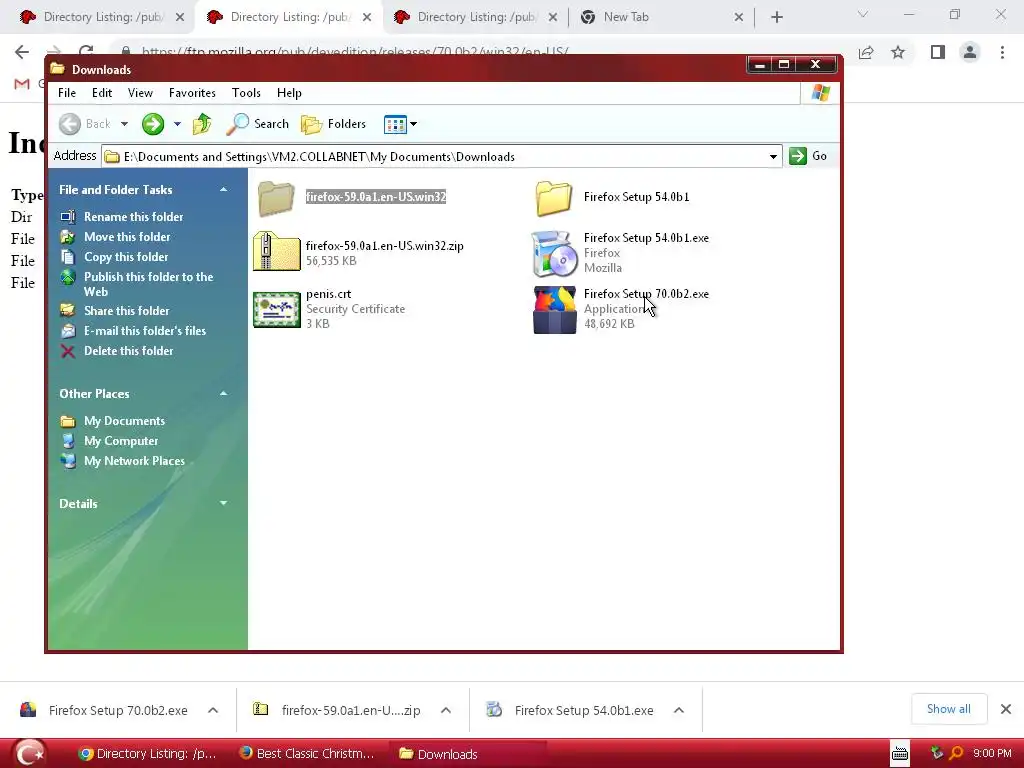This screenshot has width=1024, height=768.
Task: Select the penis.crt certificate icon
Action: point(276,310)
